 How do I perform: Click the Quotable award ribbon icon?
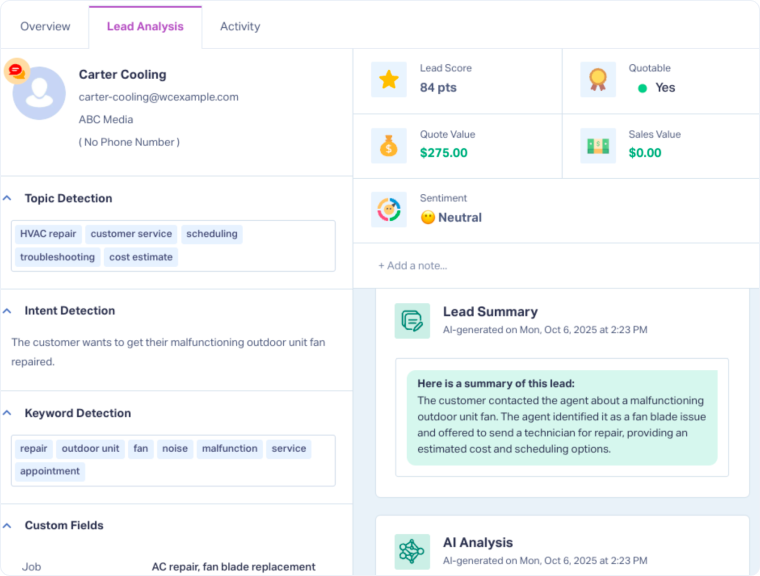(x=598, y=80)
